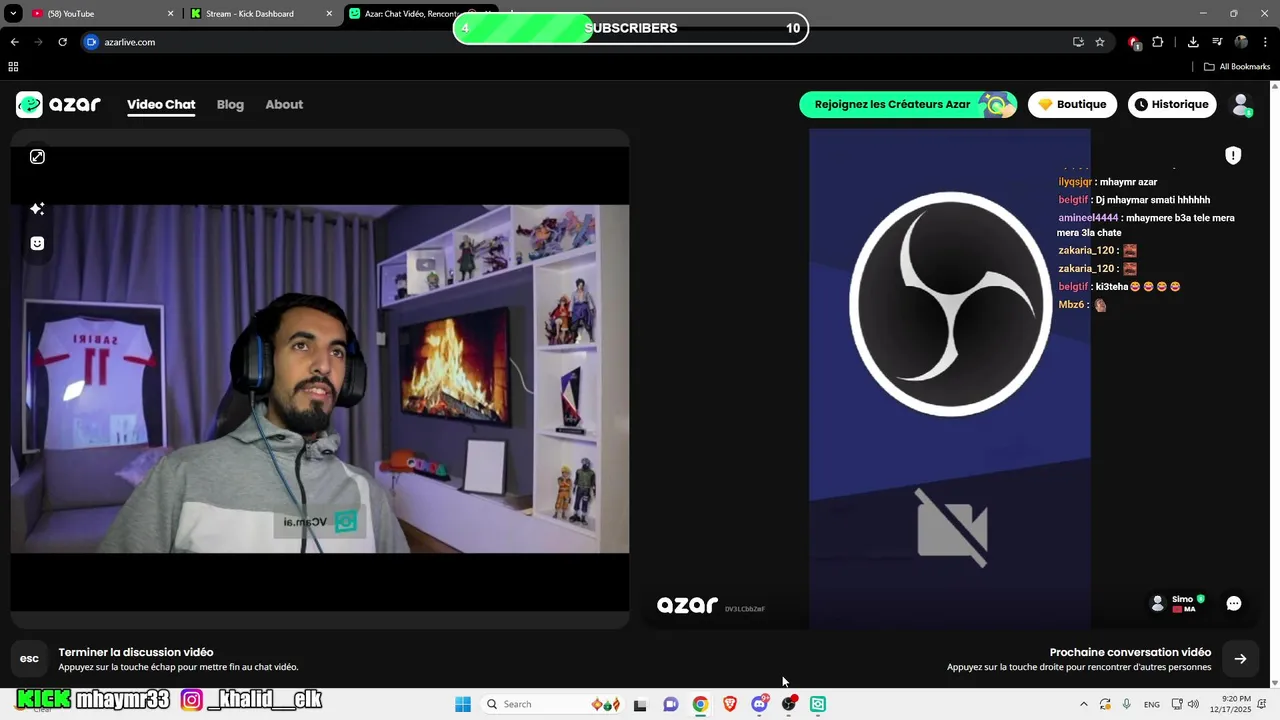Click amineel4444 chat message

[1146, 225]
